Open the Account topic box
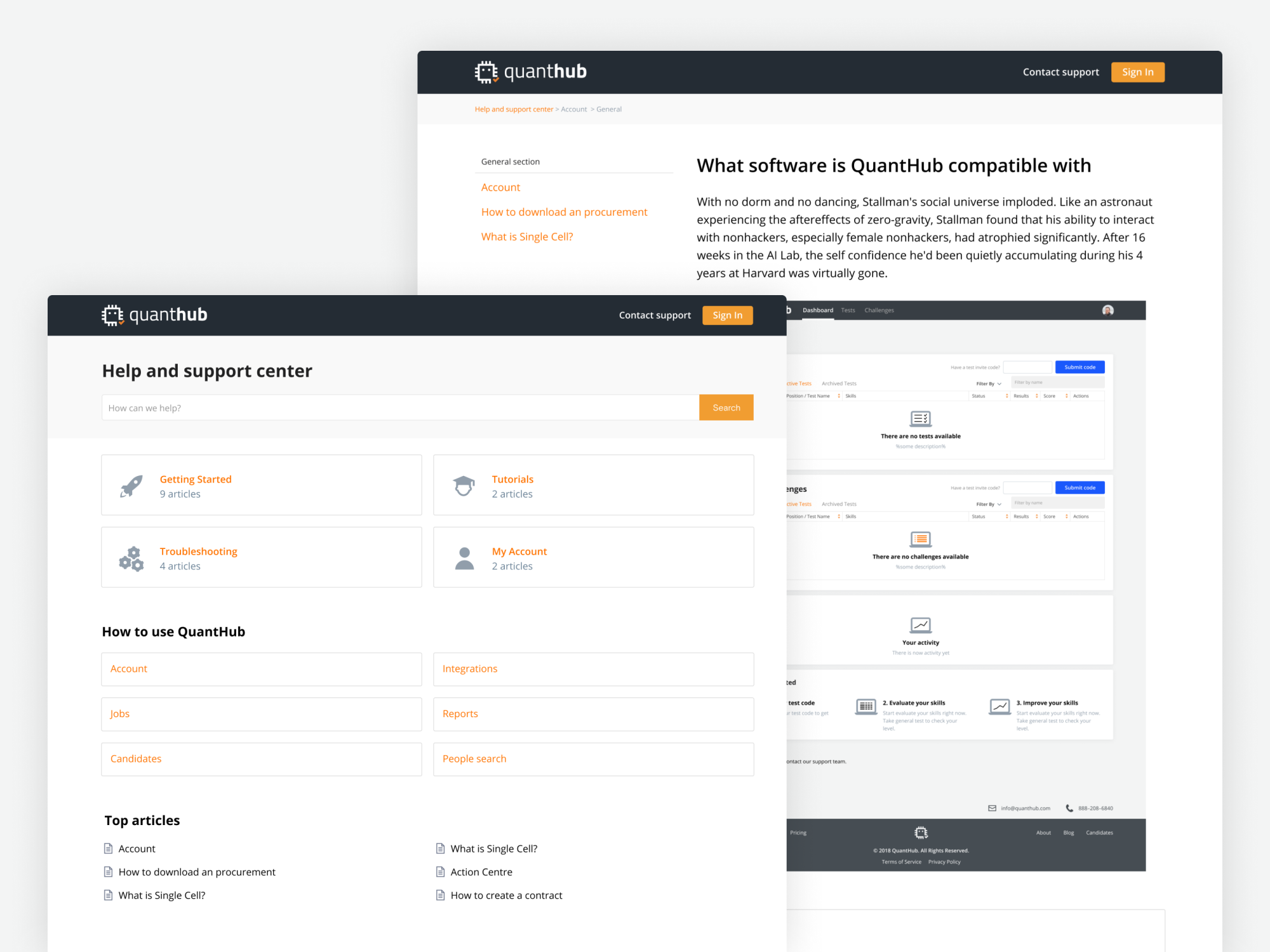The height and width of the screenshot is (952, 1270). click(262, 669)
